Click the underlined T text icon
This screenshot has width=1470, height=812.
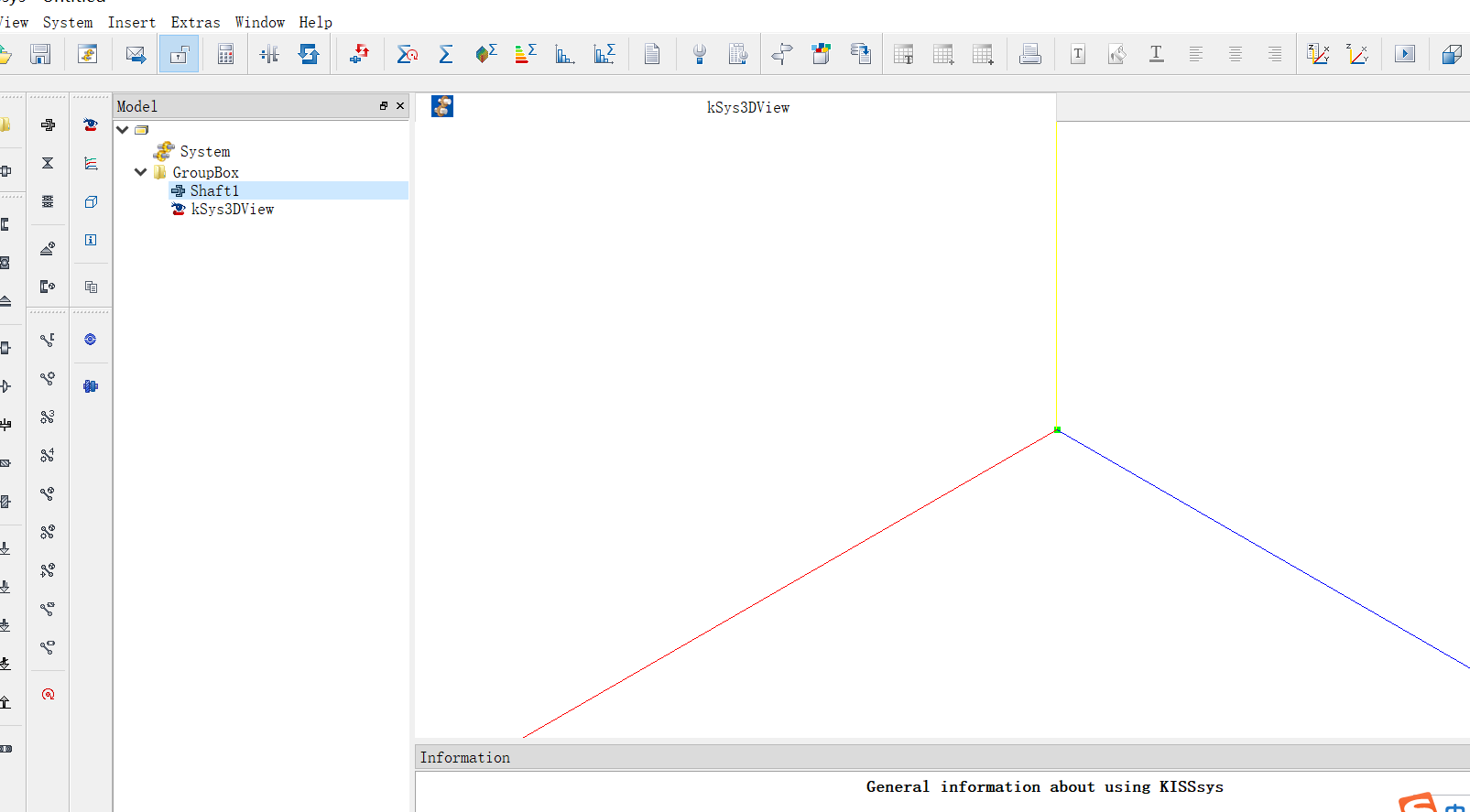(x=1157, y=54)
